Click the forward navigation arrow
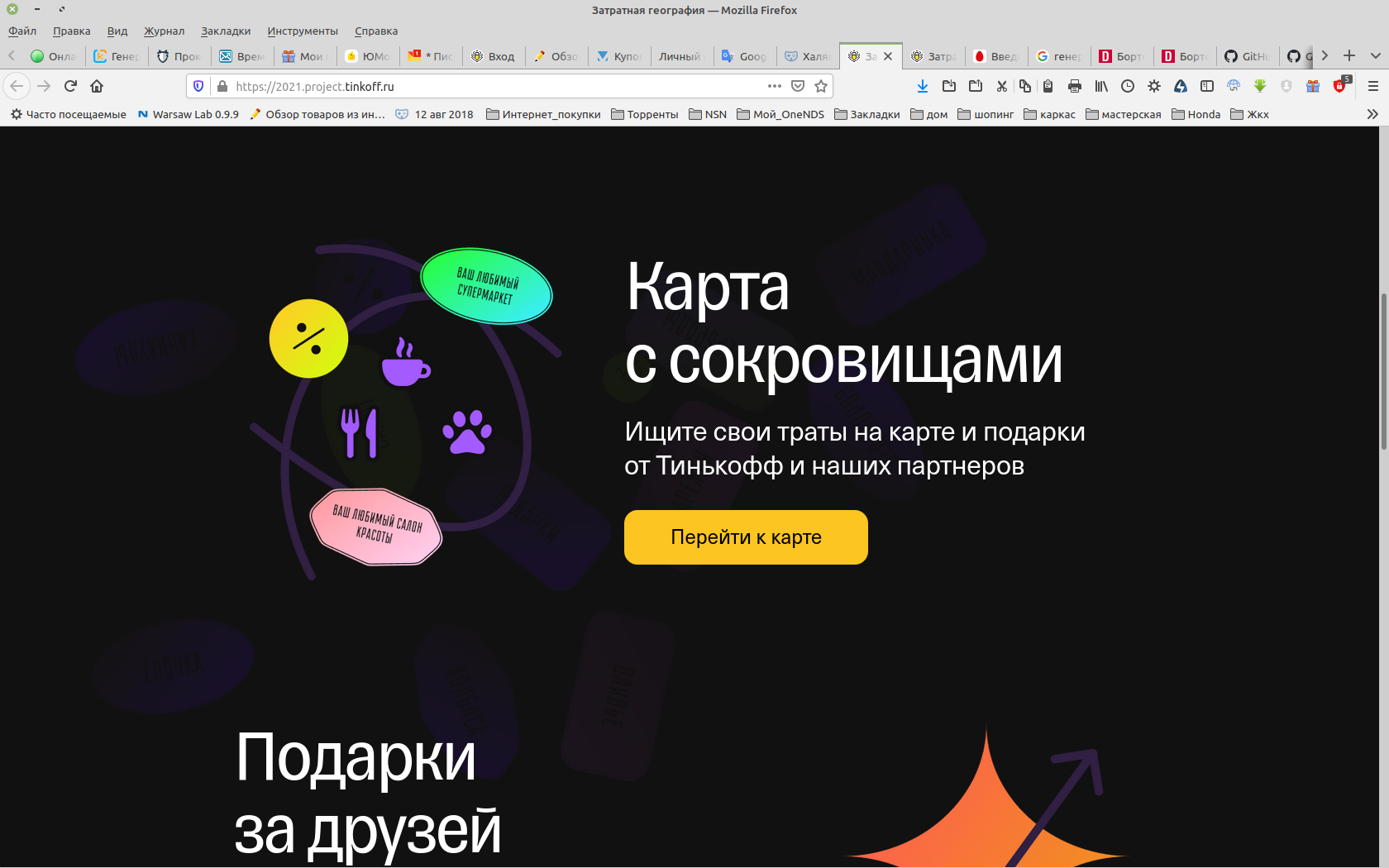 (x=44, y=86)
